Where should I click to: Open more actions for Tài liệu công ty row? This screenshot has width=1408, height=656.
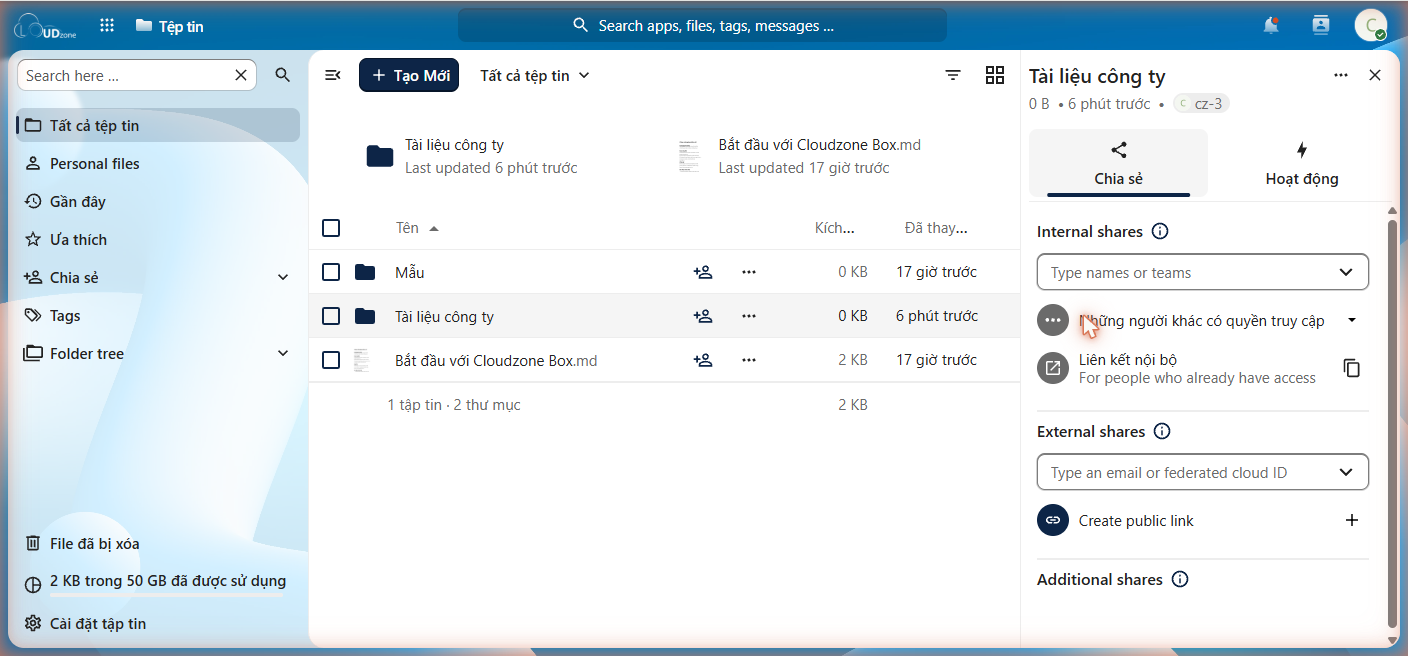749,316
